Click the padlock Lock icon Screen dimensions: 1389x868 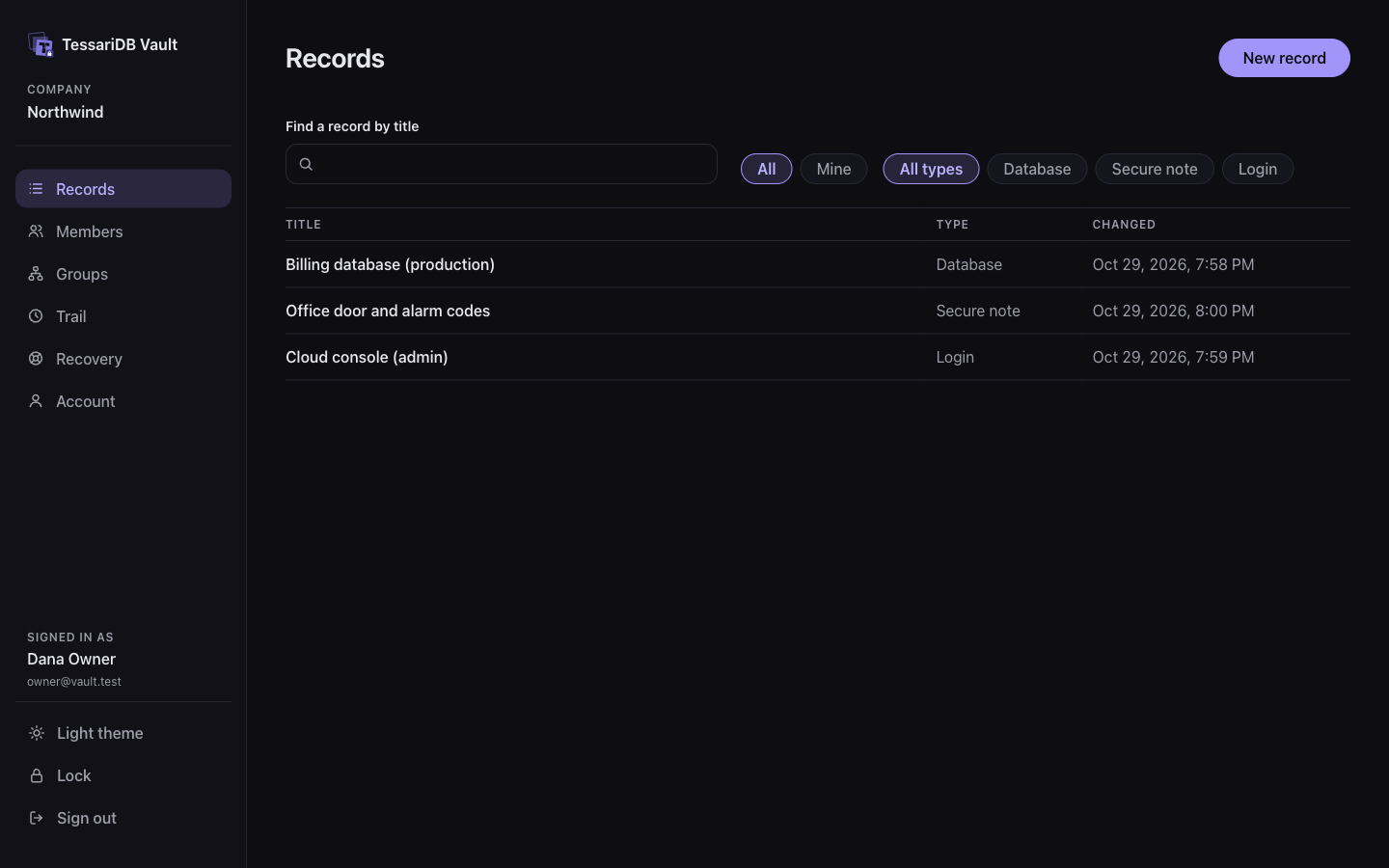pyautogui.click(x=37, y=775)
